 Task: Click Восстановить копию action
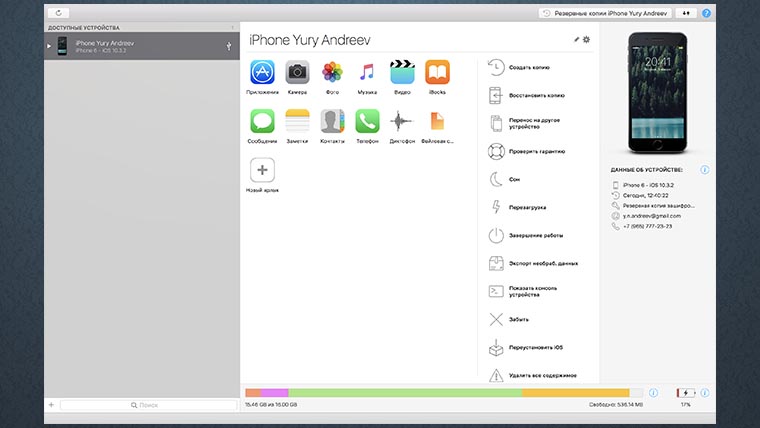click(x=526, y=95)
